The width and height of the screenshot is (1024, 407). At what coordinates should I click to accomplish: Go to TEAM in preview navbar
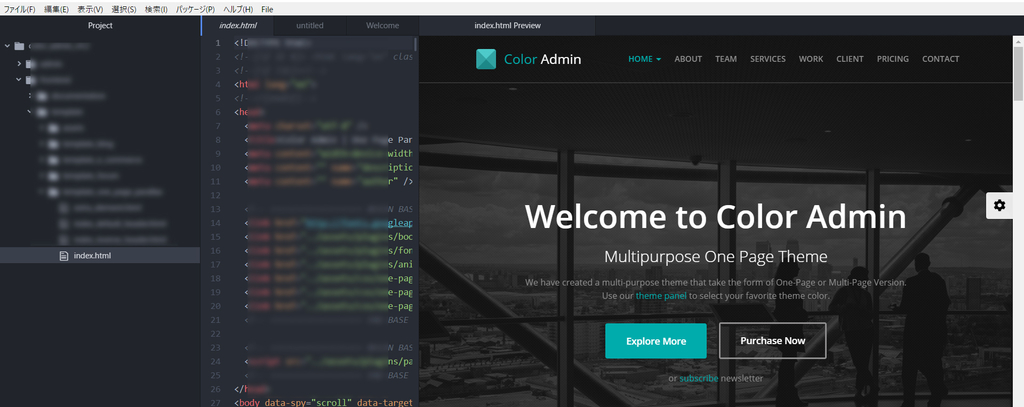click(x=726, y=59)
